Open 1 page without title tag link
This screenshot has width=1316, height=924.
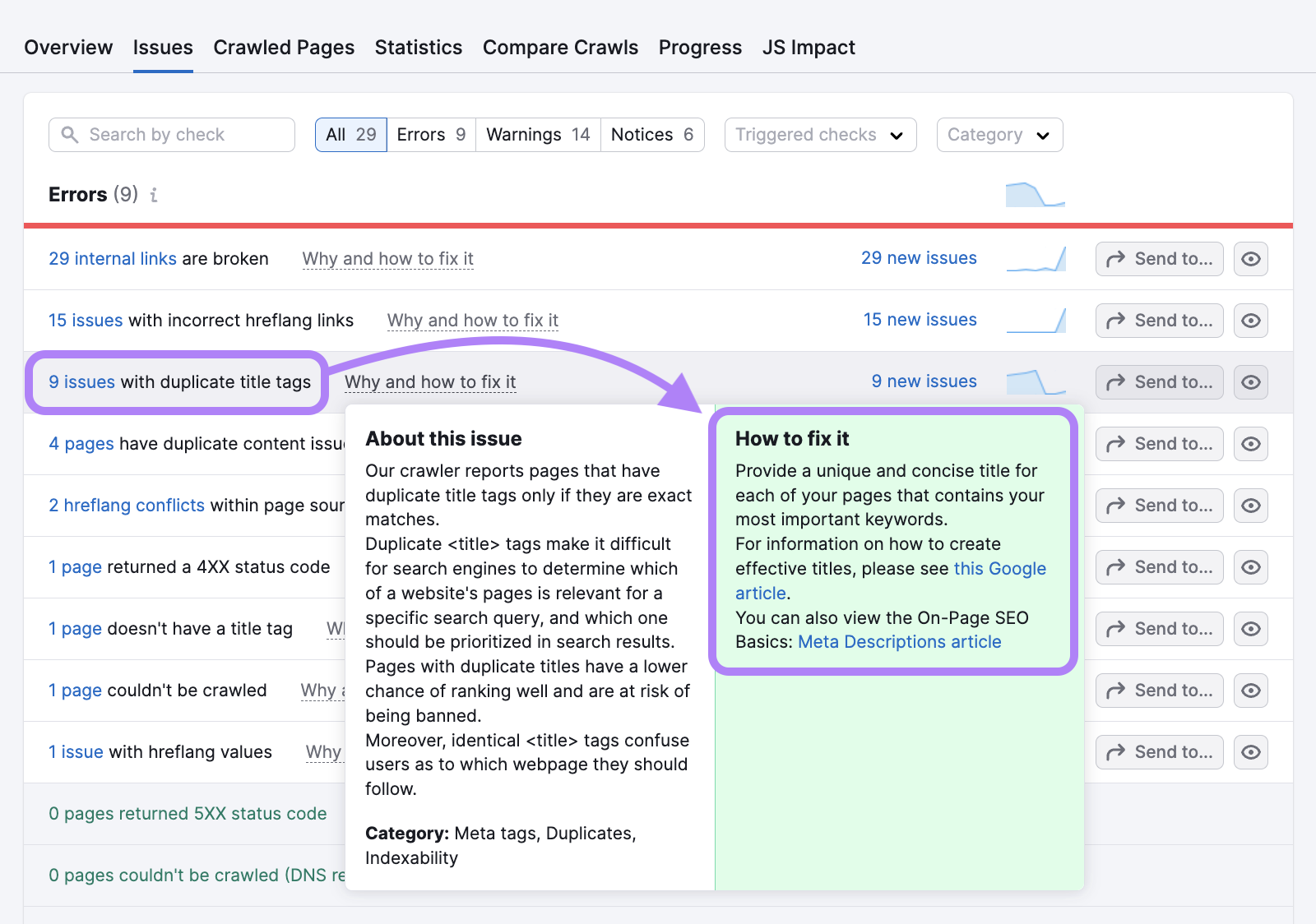(76, 629)
